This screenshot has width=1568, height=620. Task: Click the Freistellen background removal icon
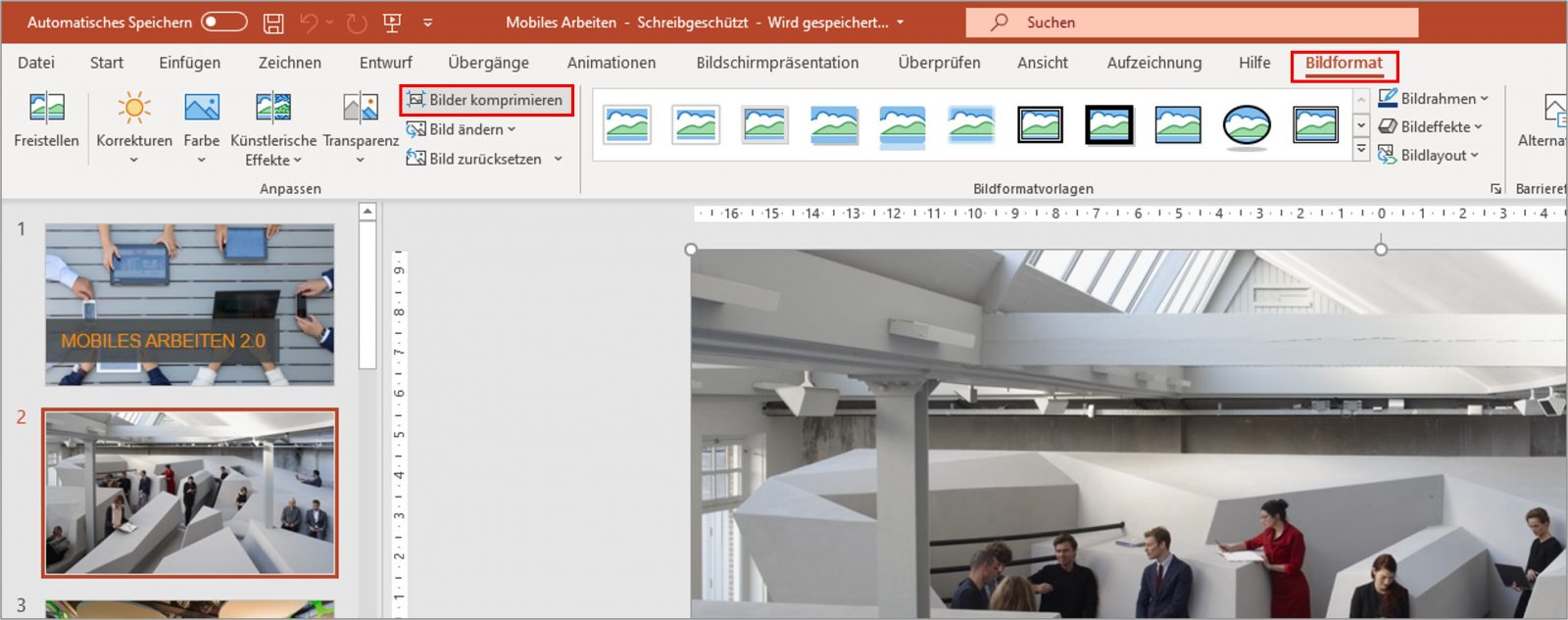[x=46, y=107]
